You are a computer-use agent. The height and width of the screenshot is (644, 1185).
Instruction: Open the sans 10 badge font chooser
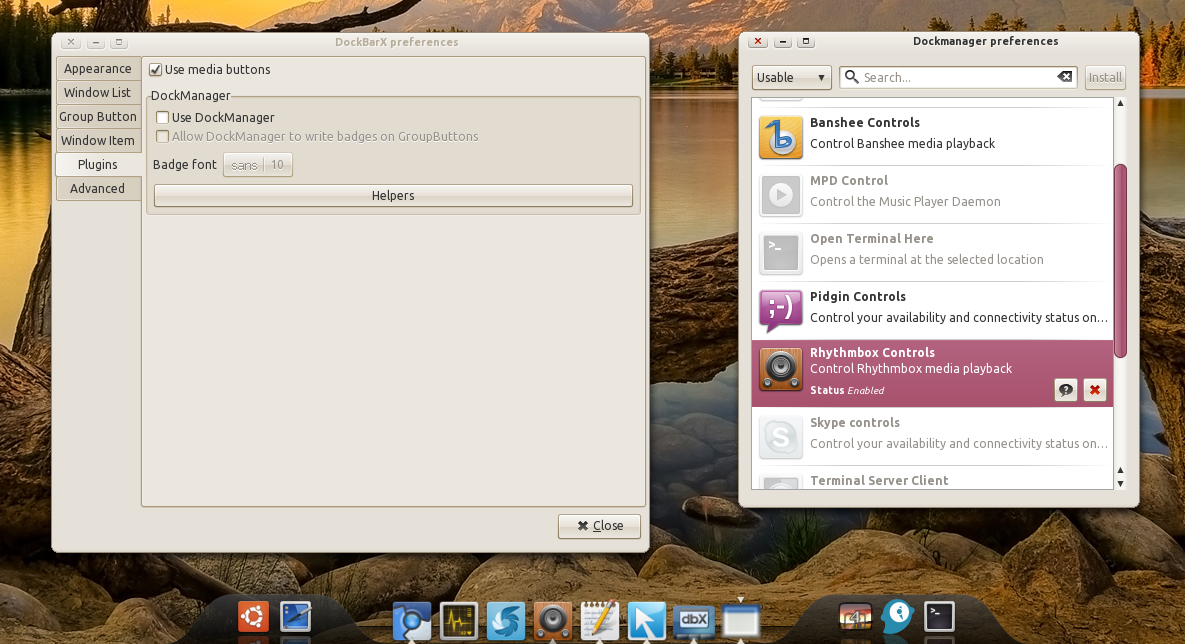(258, 165)
